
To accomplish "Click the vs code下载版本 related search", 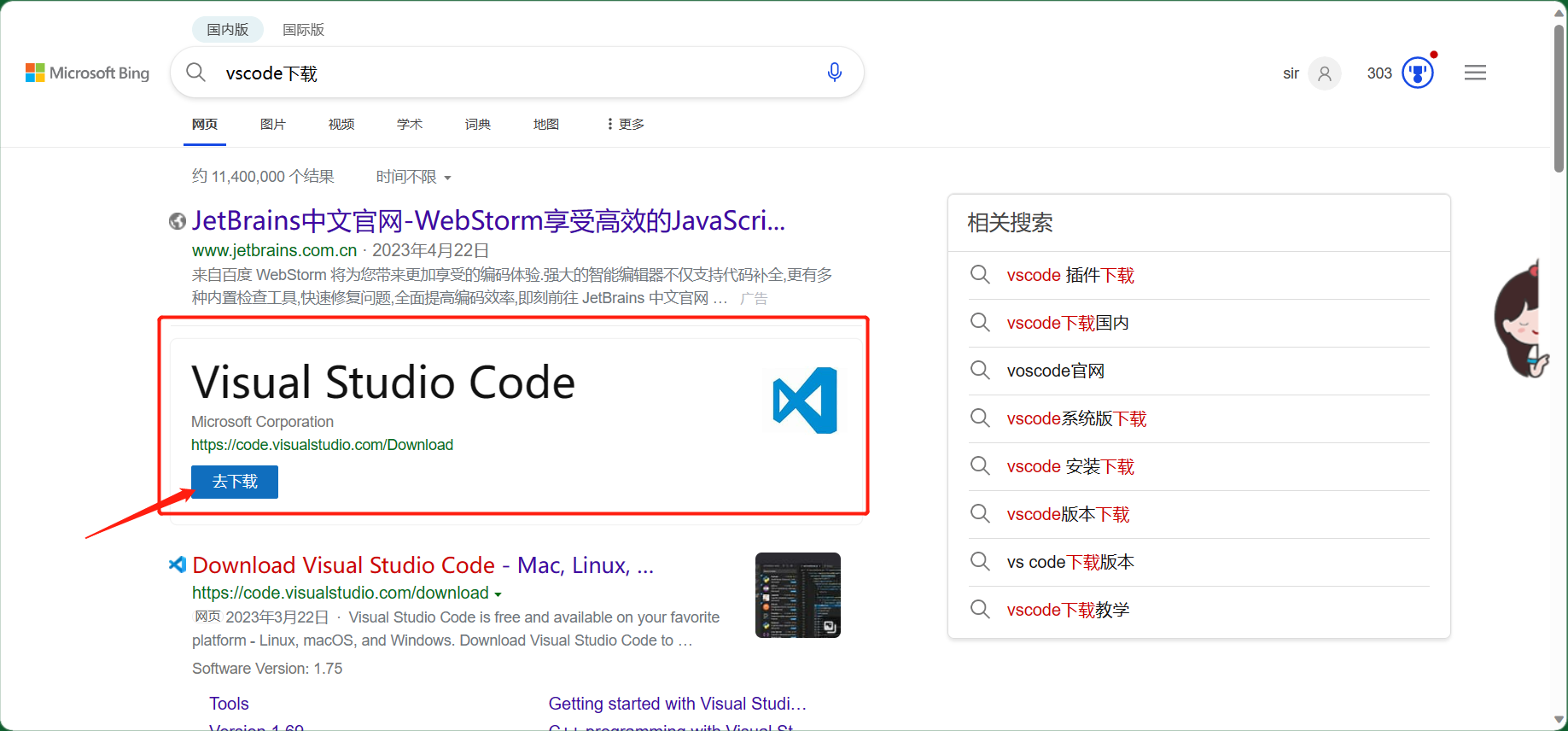I will [1070, 562].
